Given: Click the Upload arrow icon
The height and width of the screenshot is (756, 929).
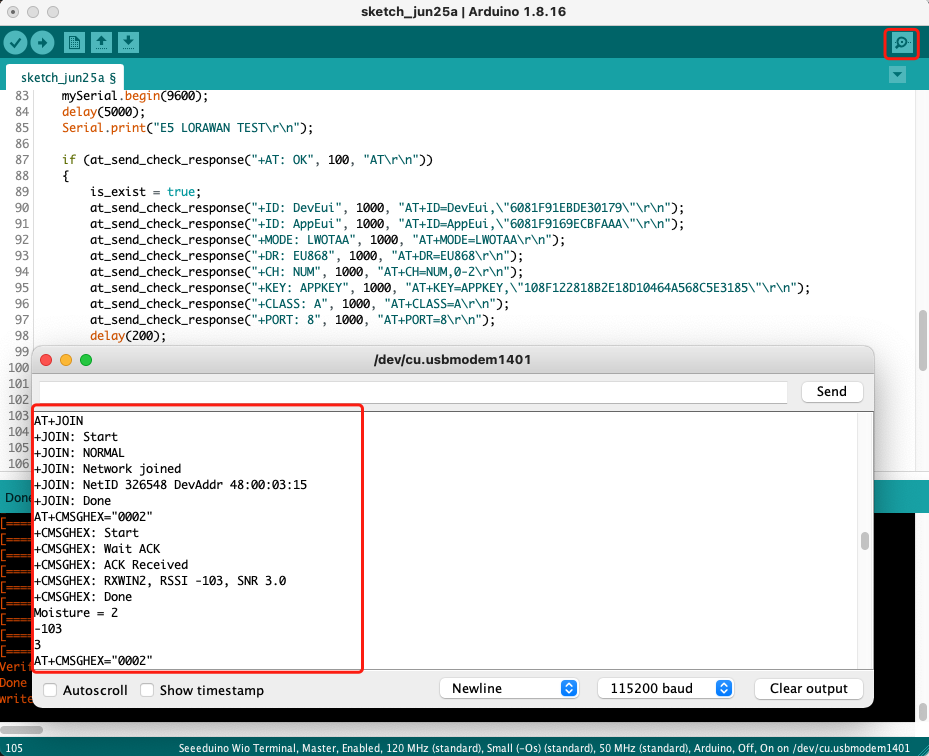Looking at the screenshot, I should tap(42, 43).
